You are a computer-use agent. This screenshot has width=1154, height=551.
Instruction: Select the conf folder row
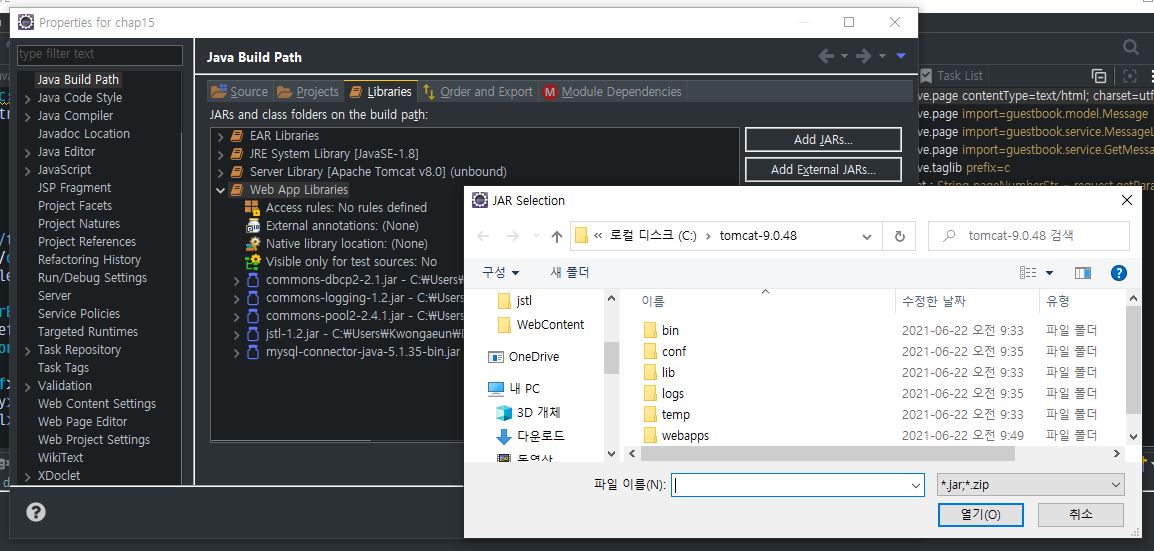point(868,352)
